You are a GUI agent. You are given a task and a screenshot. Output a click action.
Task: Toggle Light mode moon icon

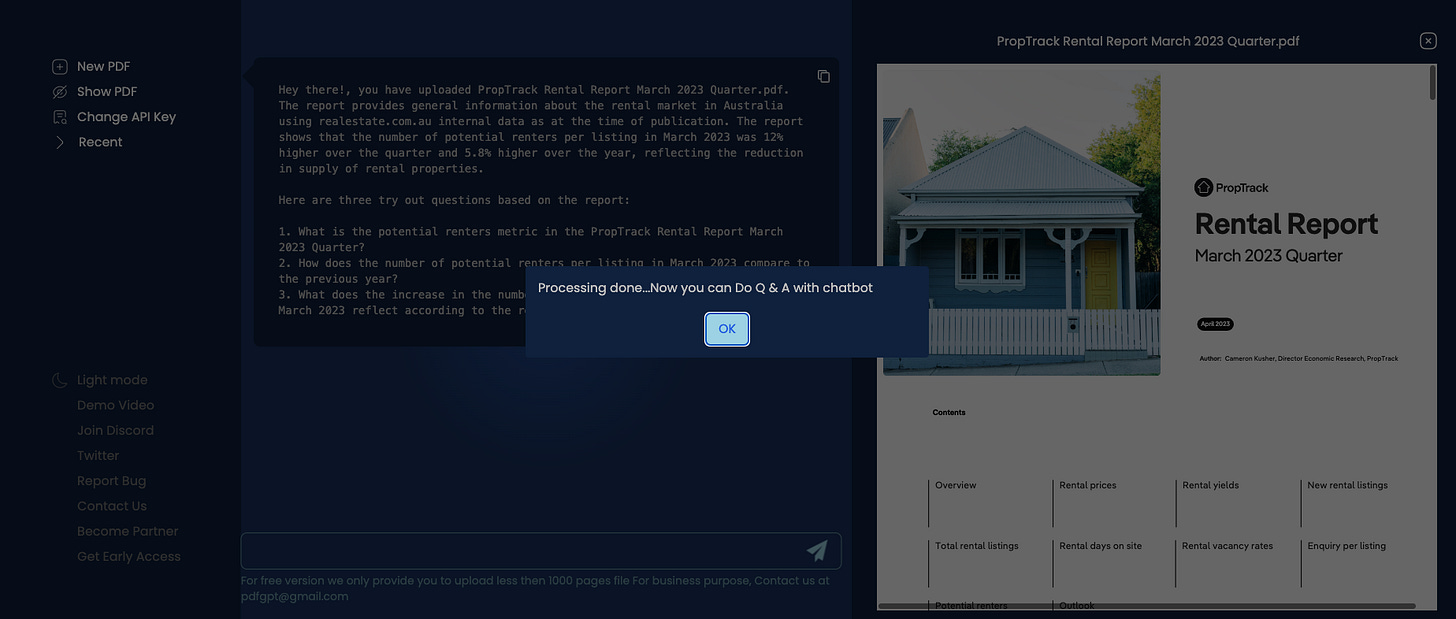pos(60,380)
